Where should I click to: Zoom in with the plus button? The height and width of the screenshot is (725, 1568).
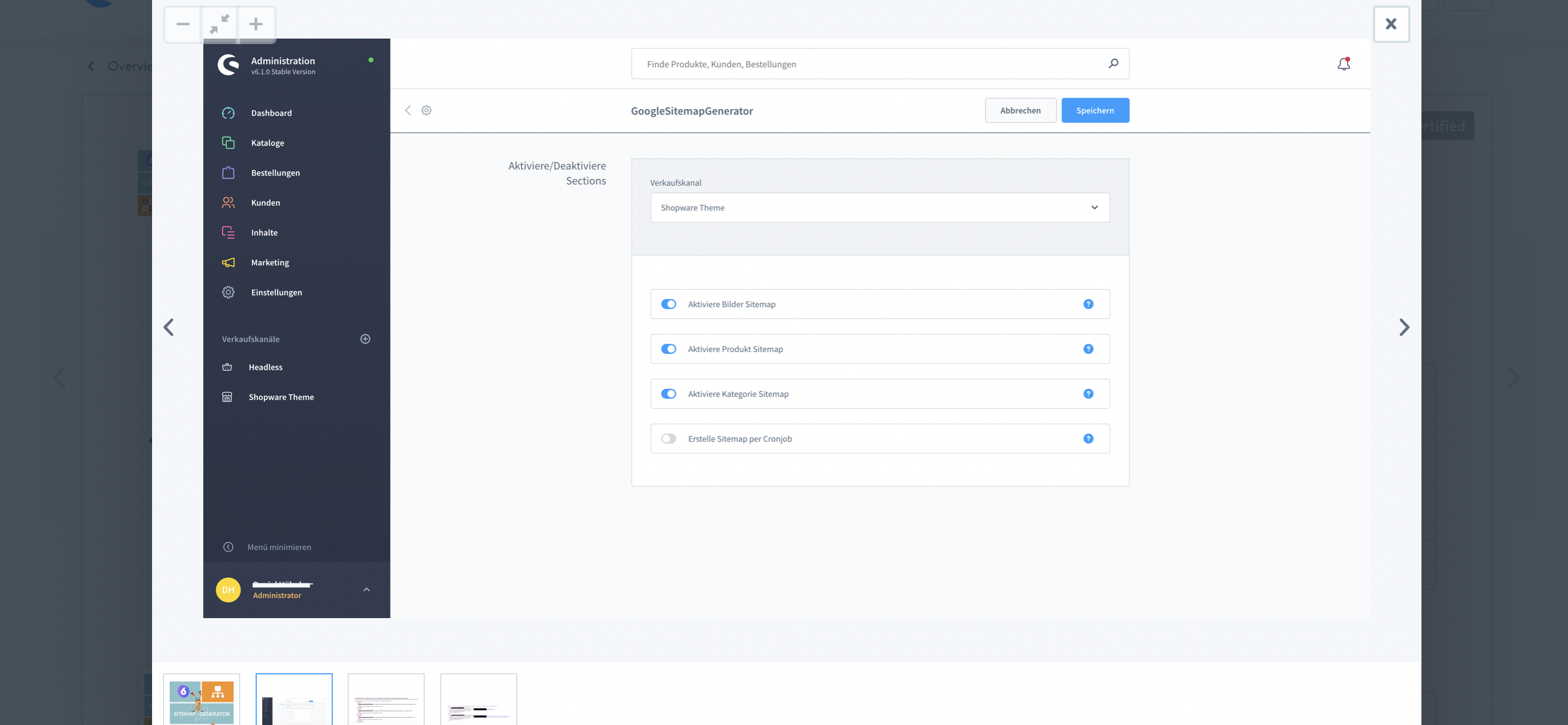(256, 24)
